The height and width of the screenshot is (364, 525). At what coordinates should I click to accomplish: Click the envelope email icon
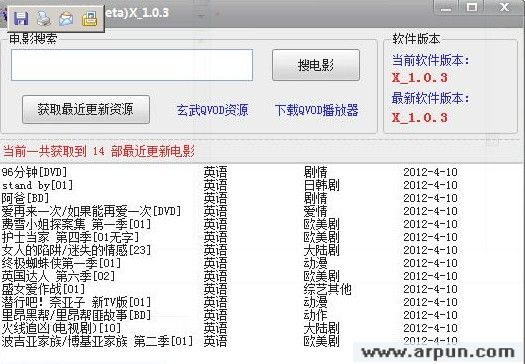(66, 18)
